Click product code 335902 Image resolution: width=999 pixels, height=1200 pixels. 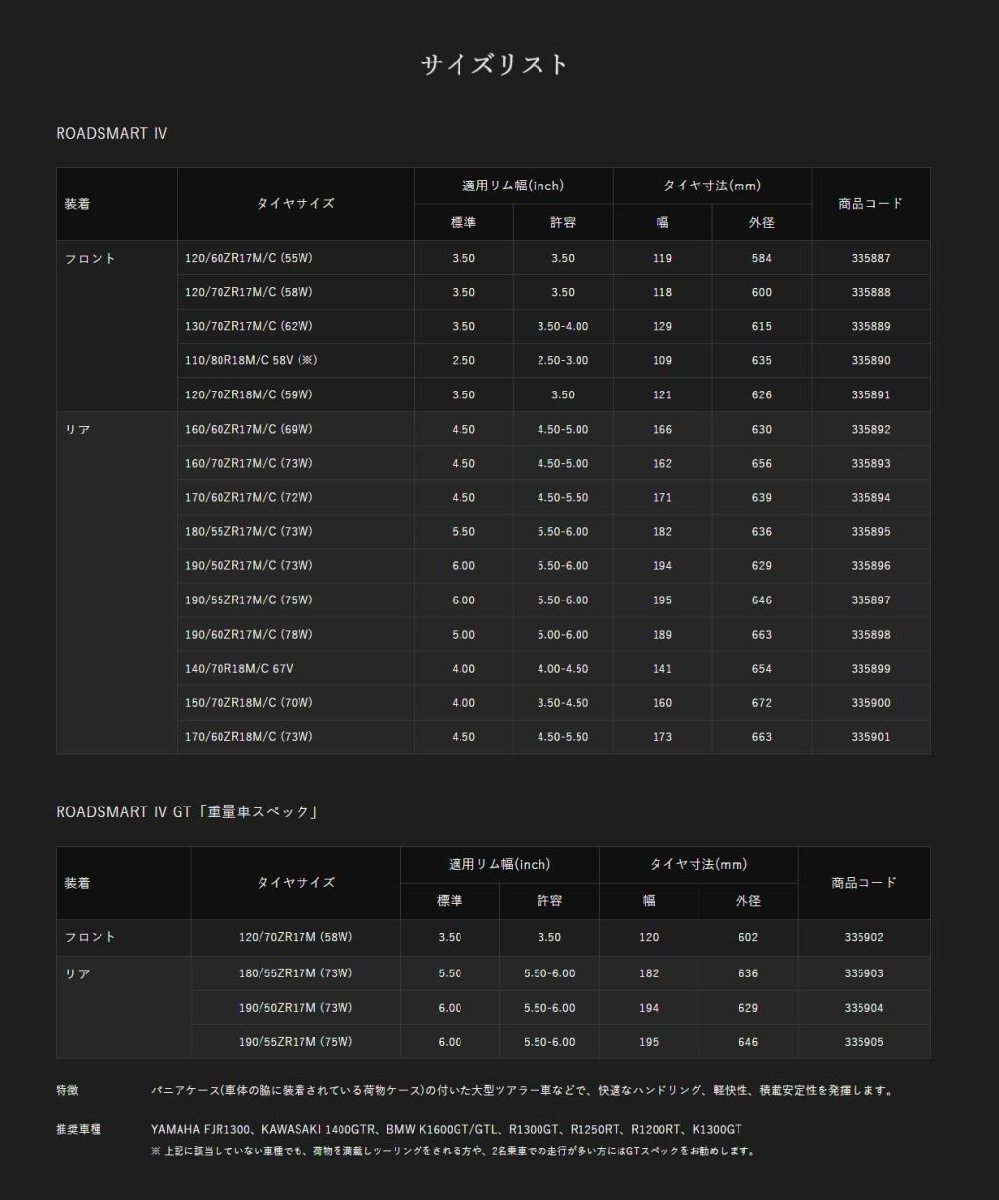pos(864,937)
